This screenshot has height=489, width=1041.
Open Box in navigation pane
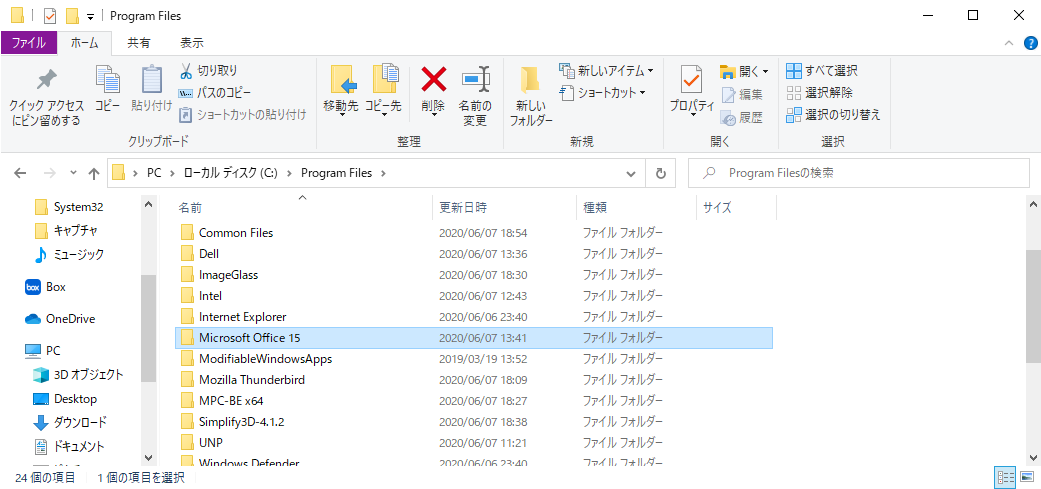(x=45, y=287)
